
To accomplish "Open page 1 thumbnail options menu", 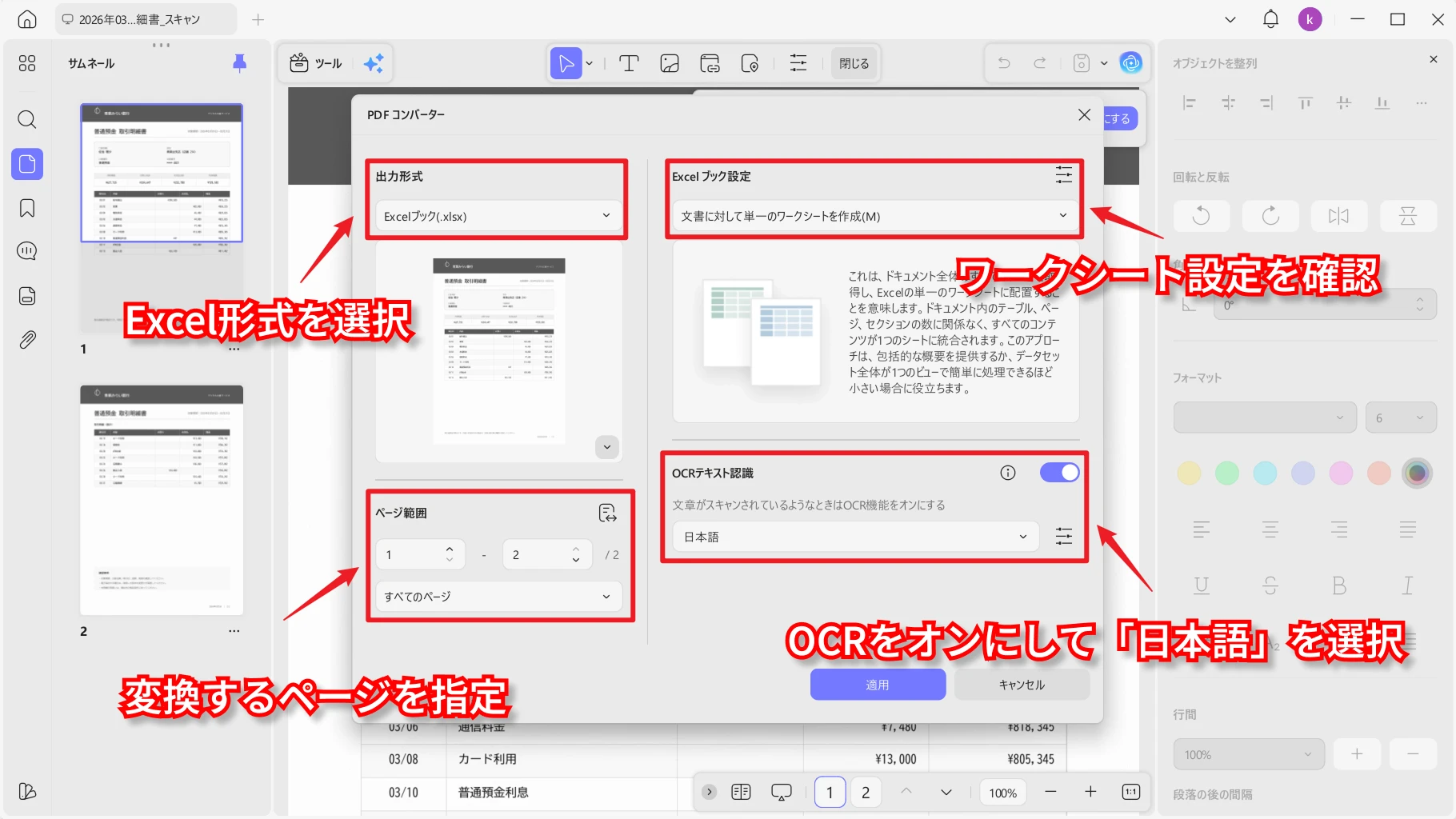I will pyautogui.click(x=234, y=349).
